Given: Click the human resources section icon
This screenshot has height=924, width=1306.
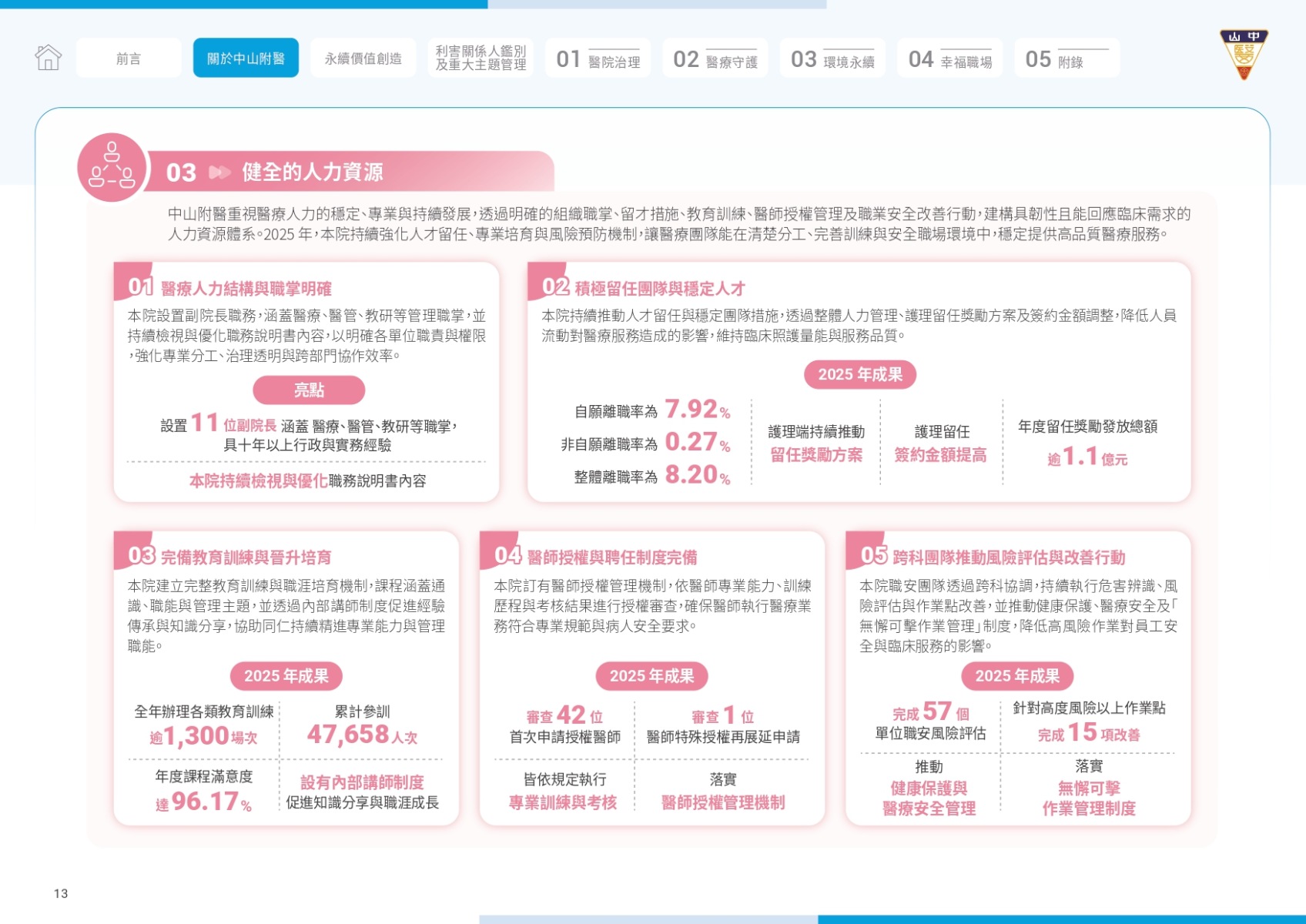Looking at the screenshot, I should coord(112,168).
